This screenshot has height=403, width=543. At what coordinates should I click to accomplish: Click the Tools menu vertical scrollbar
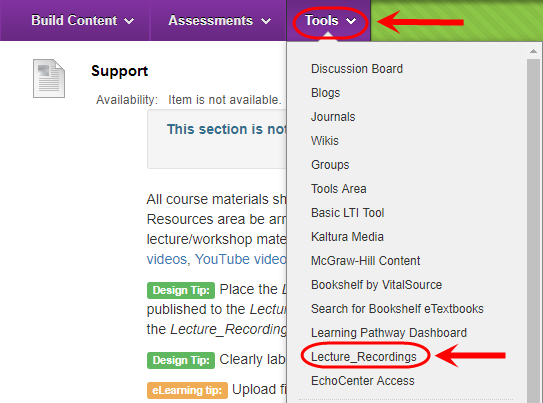tap(533, 230)
